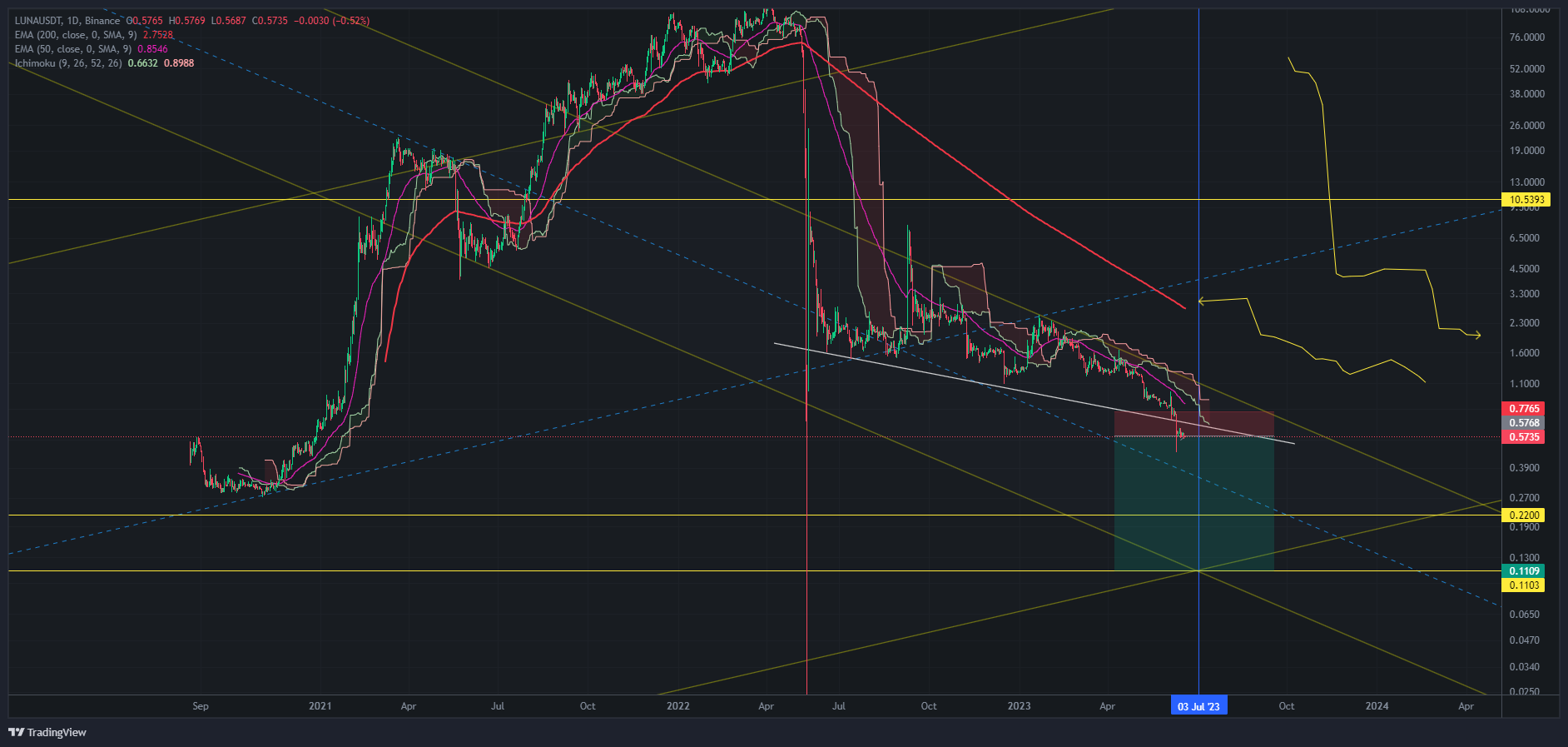This screenshot has height=747, width=1568.
Task: Click the Sep label on the time axis
Action: click(201, 706)
